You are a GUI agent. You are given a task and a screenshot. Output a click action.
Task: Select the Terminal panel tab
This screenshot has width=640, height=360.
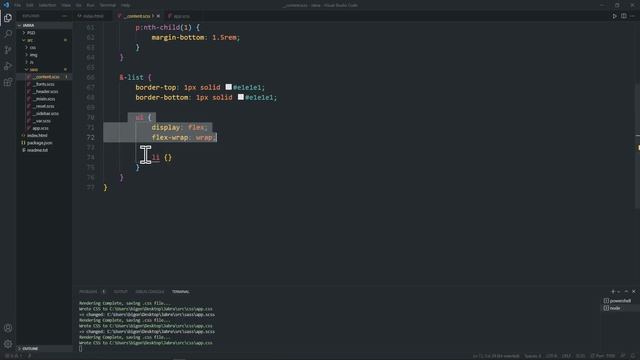coord(180,291)
